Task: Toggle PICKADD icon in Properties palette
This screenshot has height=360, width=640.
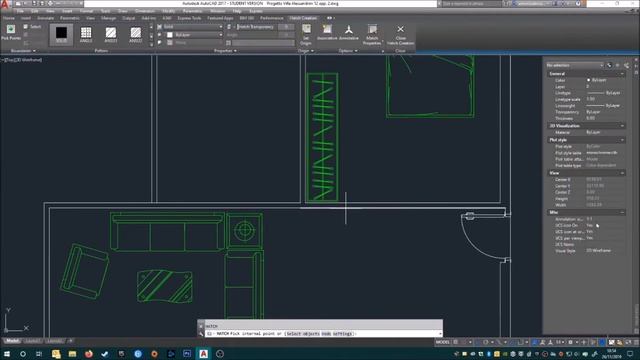Action: [x=609, y=65]
